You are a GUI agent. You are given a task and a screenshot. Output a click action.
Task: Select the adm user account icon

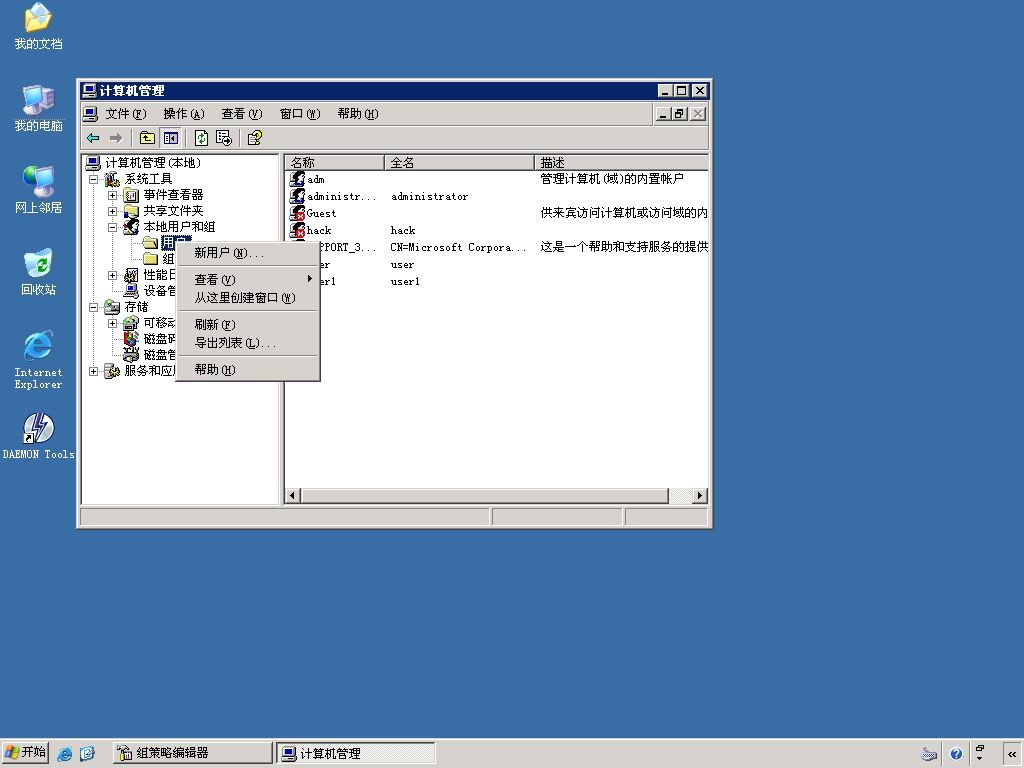297,178
